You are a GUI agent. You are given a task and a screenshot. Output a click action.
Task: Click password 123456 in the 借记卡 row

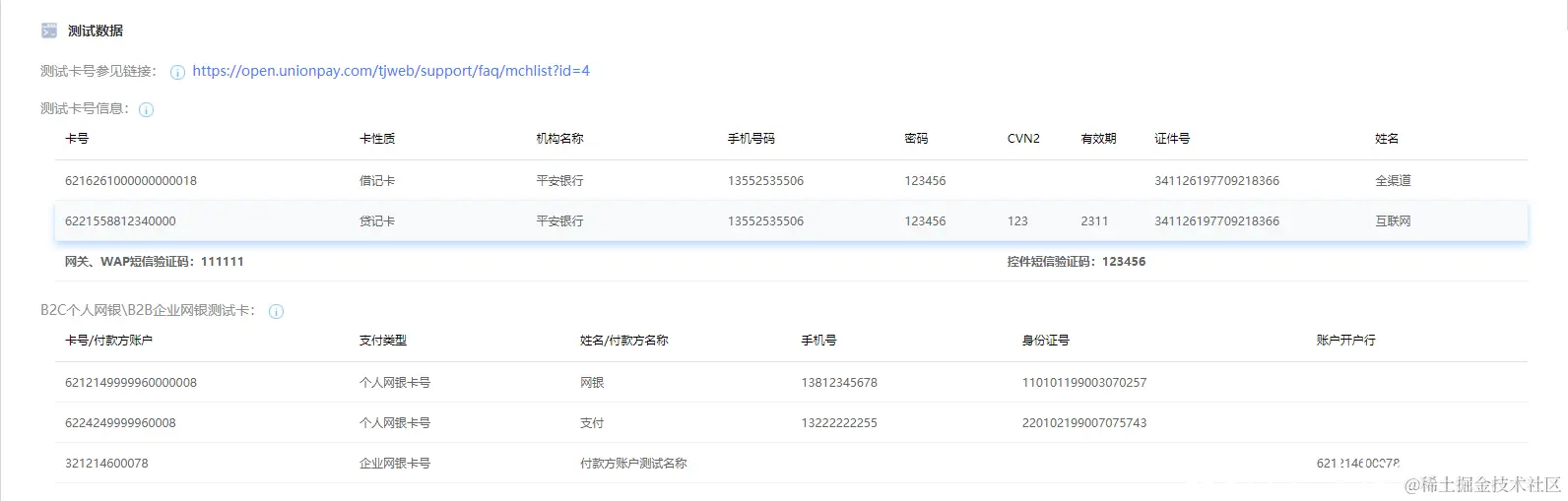point(925,181)
